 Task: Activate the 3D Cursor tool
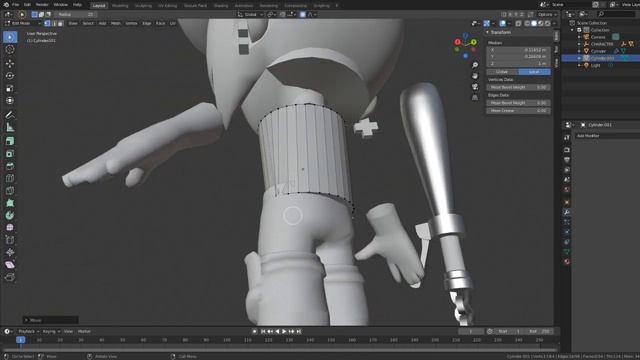(x=10, y=49)
